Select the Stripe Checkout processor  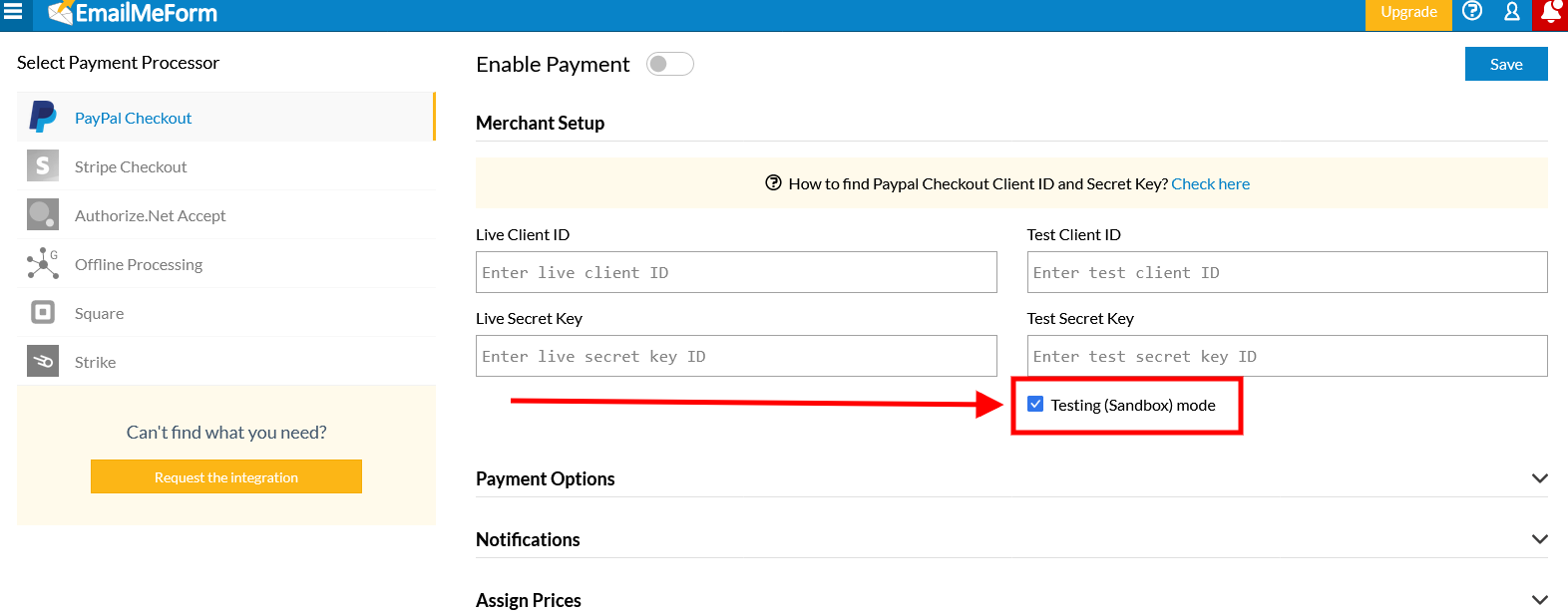(226, 165)
